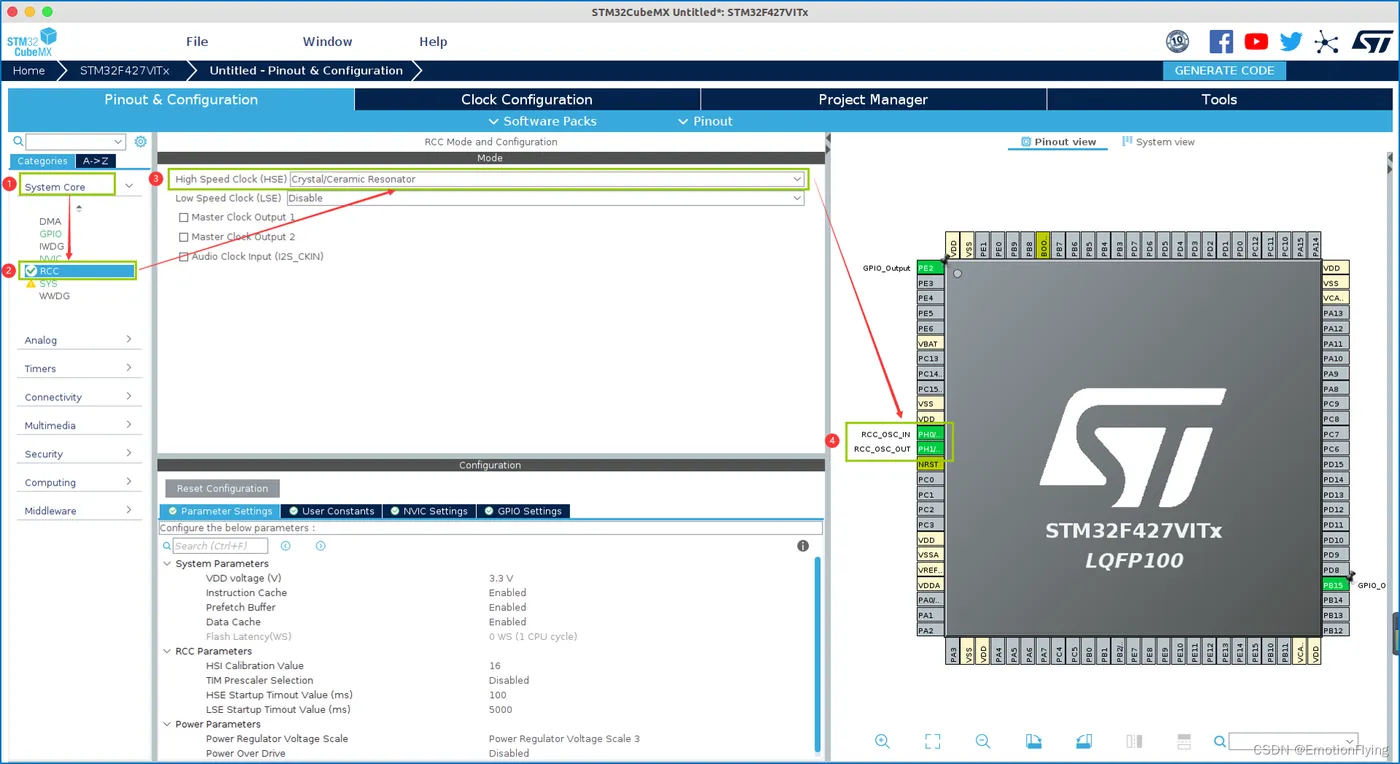Click the parameter Search (Ctrl+F) field
This screenshot has height=764, width=1400.
pyautogui.click(x=220, y=546)
